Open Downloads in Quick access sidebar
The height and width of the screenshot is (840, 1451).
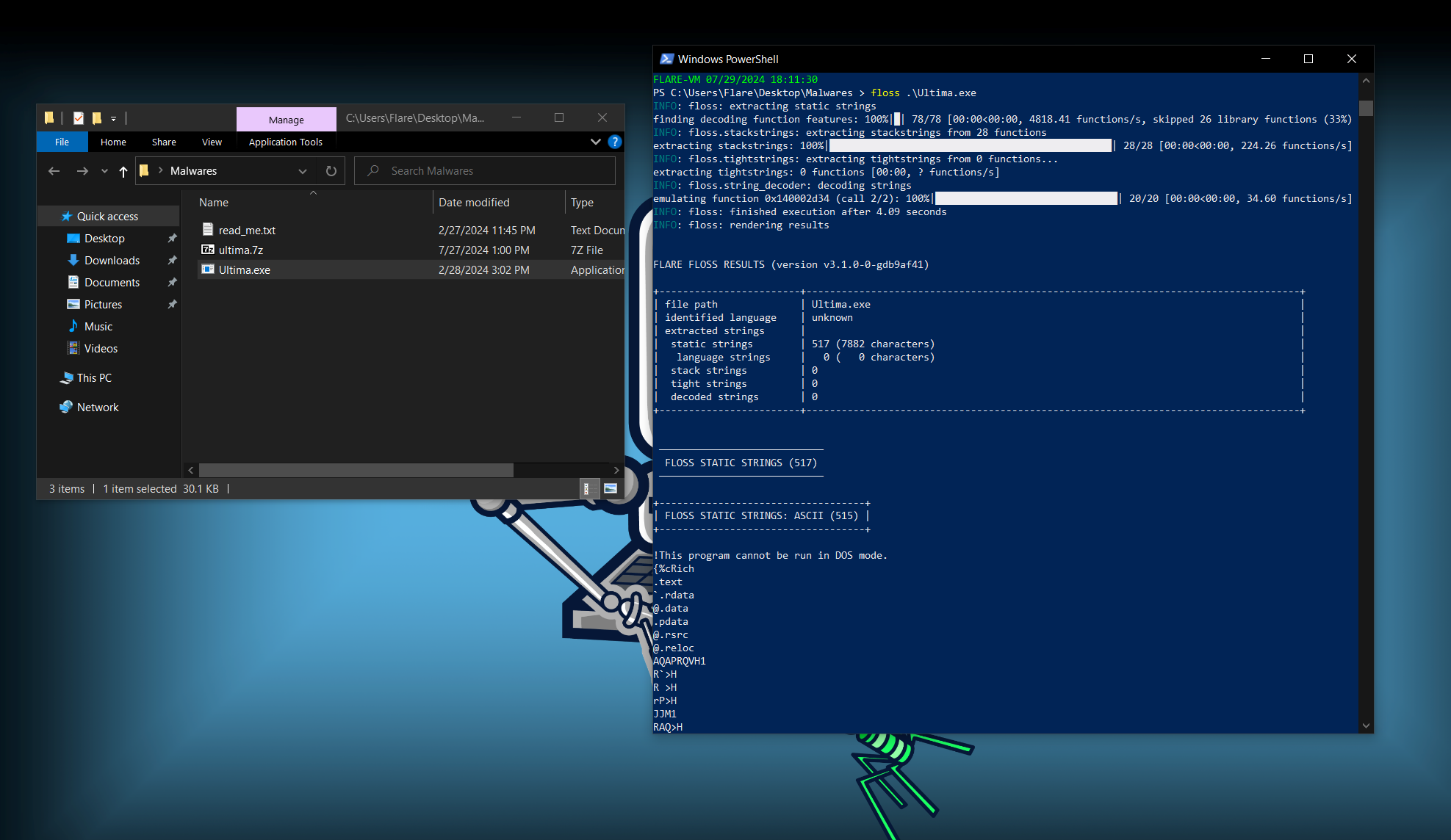coord(112,260)
